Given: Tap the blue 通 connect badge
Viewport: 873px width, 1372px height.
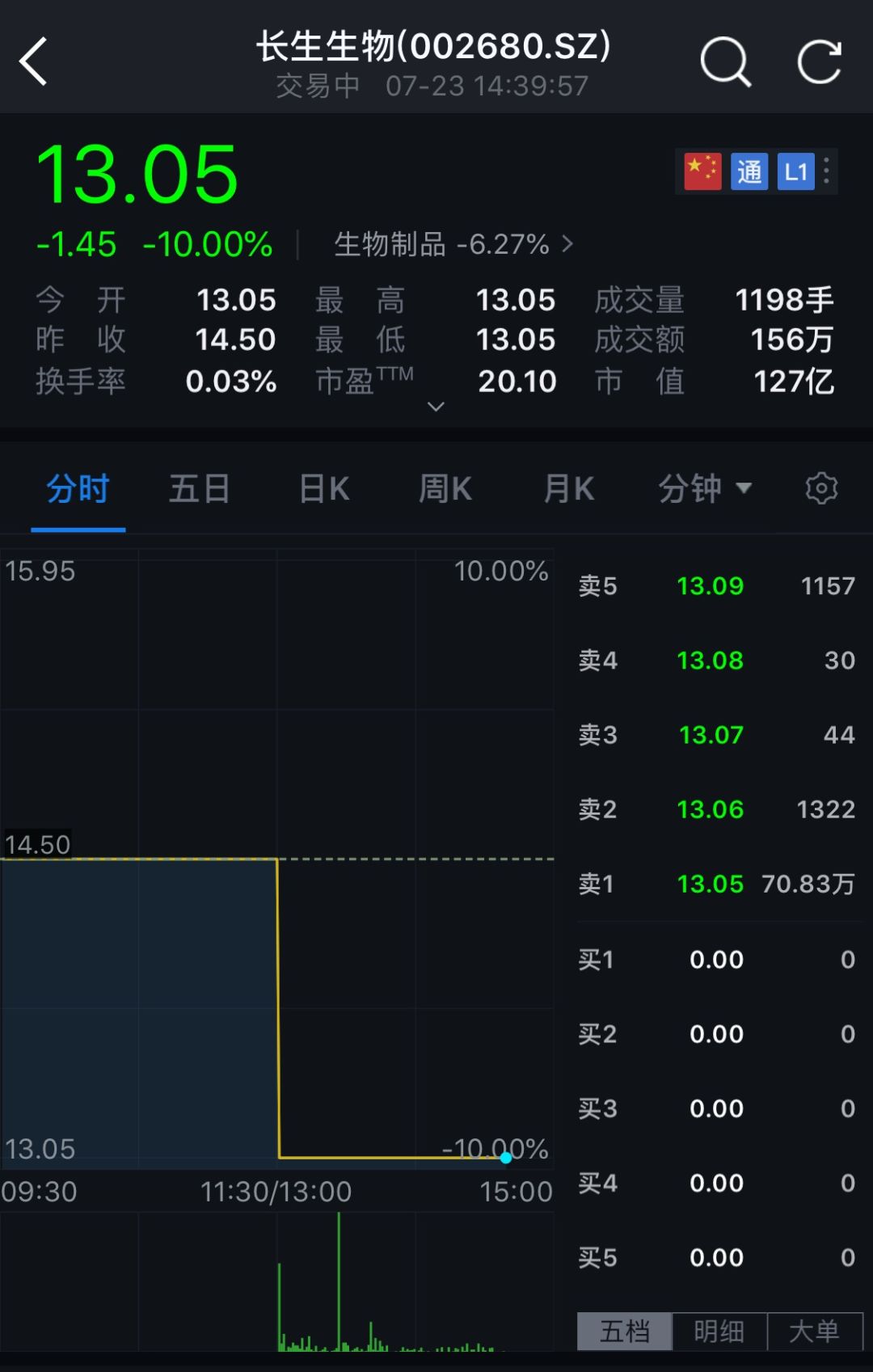Looking at the screenshot, I should (x=749, y=171).
